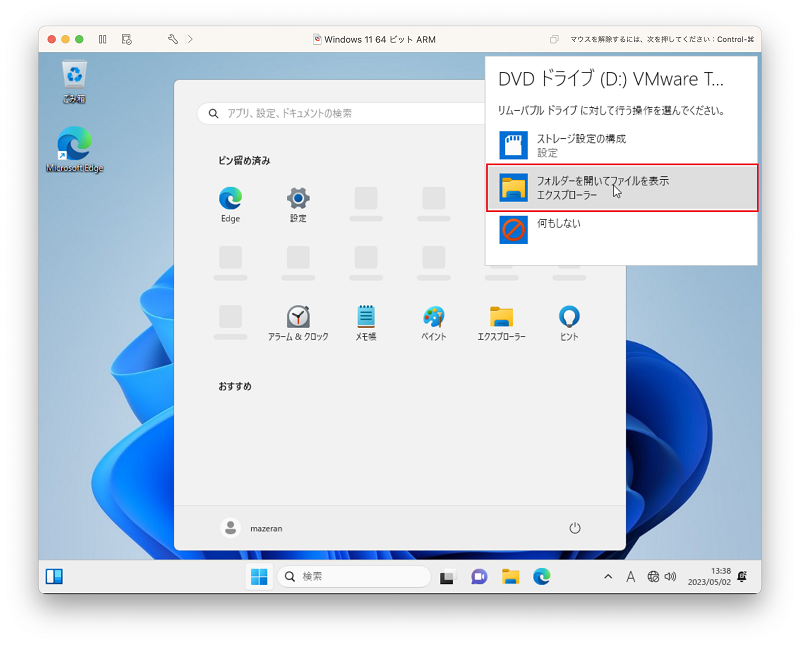Open 設定 from the pinned apps
800x645 pixels.
click(x=298, y=205)
